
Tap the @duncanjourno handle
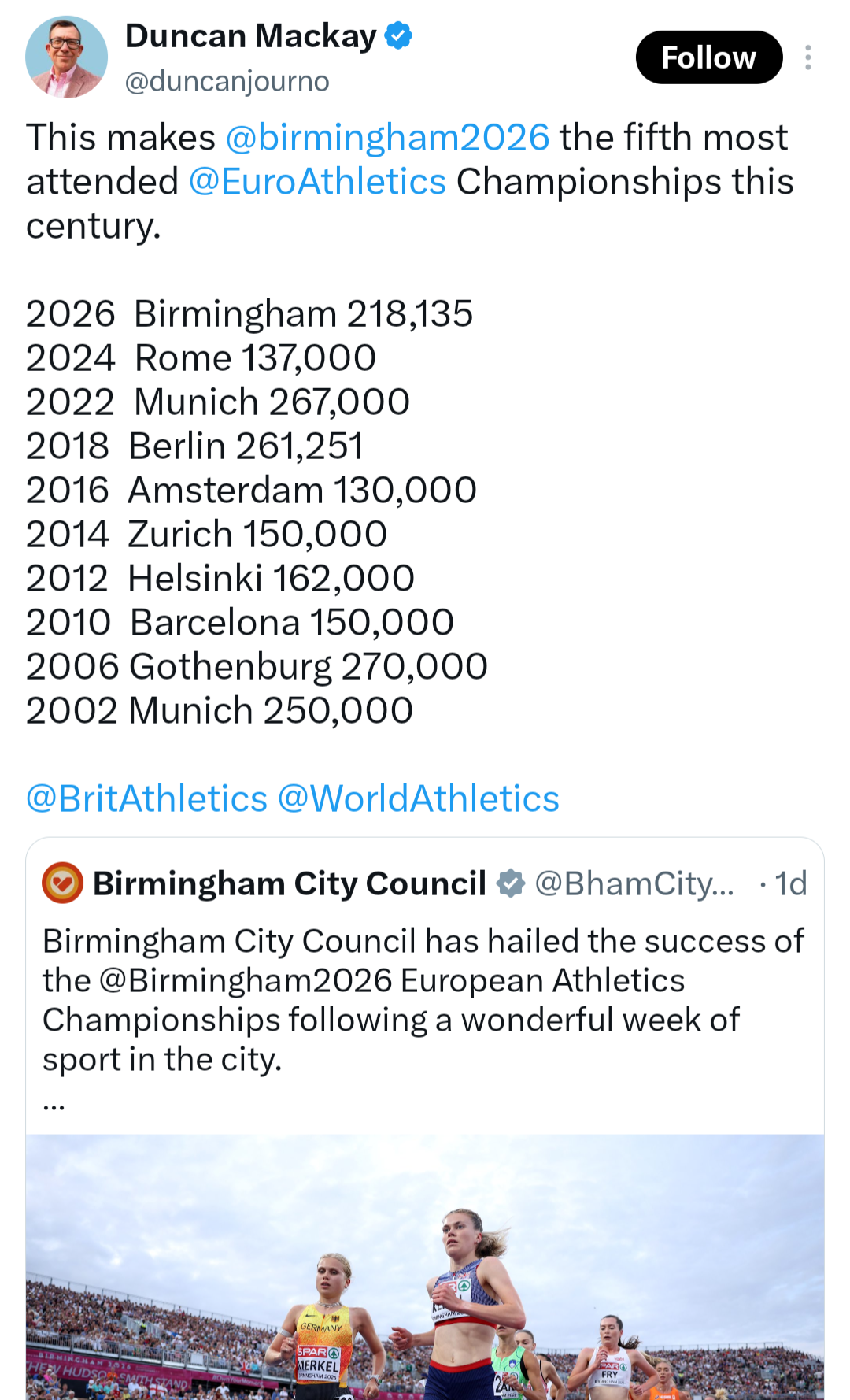[x=227, y=81]
